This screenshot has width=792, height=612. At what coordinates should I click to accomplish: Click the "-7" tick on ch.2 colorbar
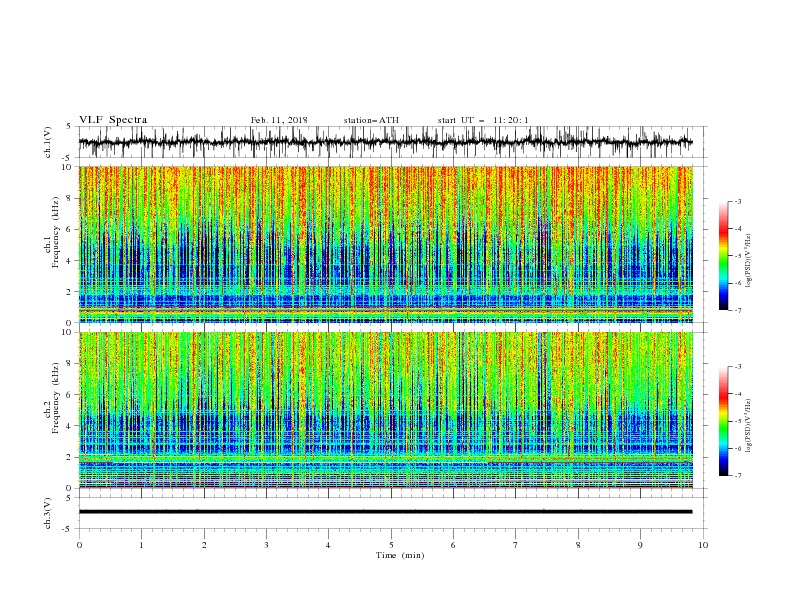(737, 476)
